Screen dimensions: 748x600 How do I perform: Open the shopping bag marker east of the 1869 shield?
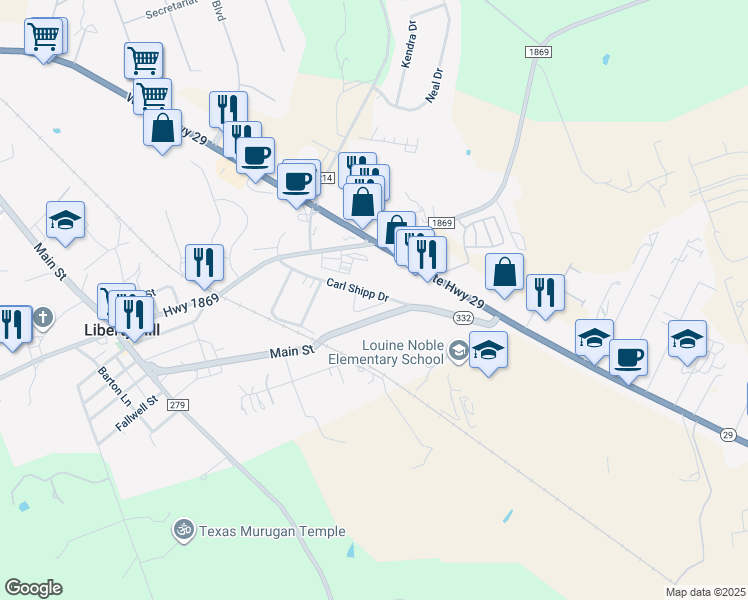(504, 273)
